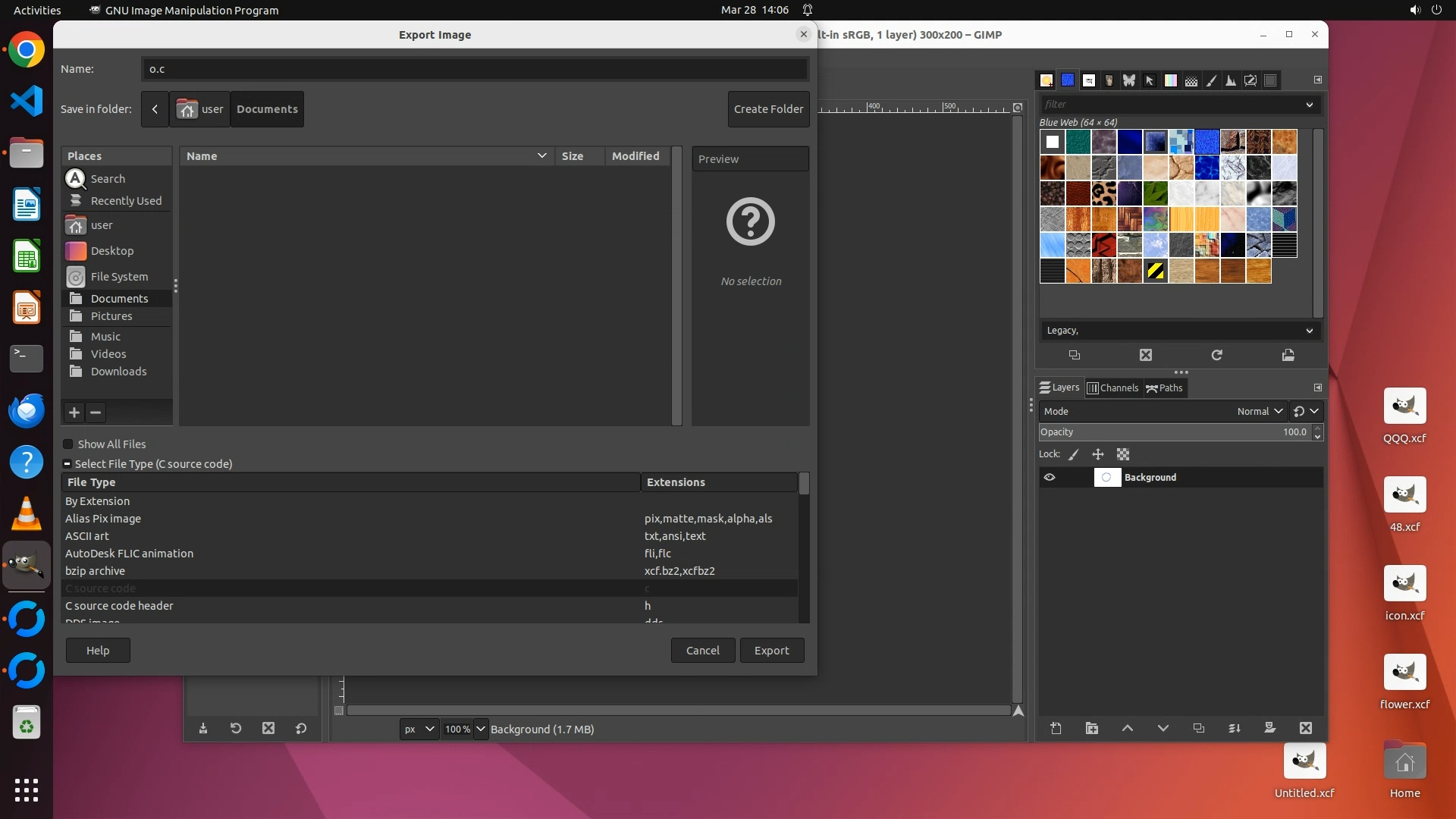Click the add bookmark plus icon
The image size is (1456, 819).
pyautogui.click(x=74, y=413)
